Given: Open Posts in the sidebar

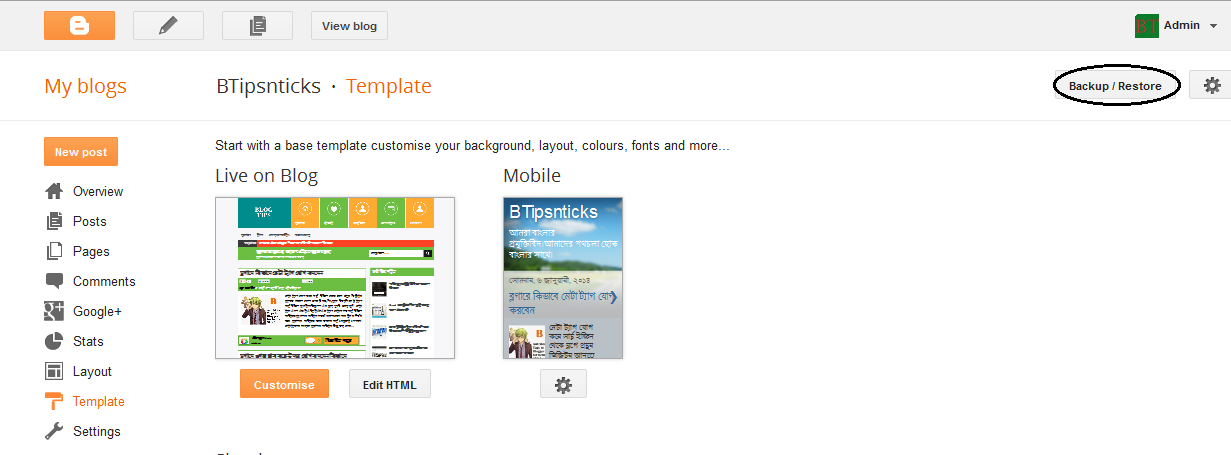Looking at the screenshot, I should tap(89, 221).
